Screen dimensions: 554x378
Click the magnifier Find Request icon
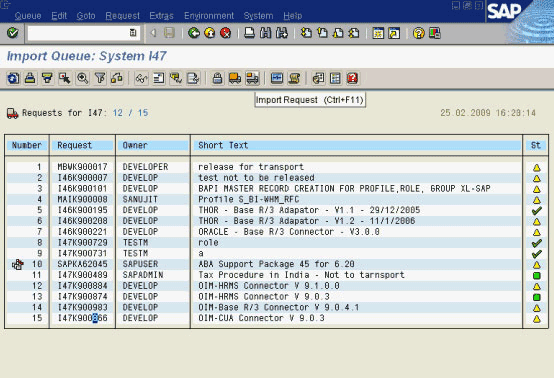[82, 78]
